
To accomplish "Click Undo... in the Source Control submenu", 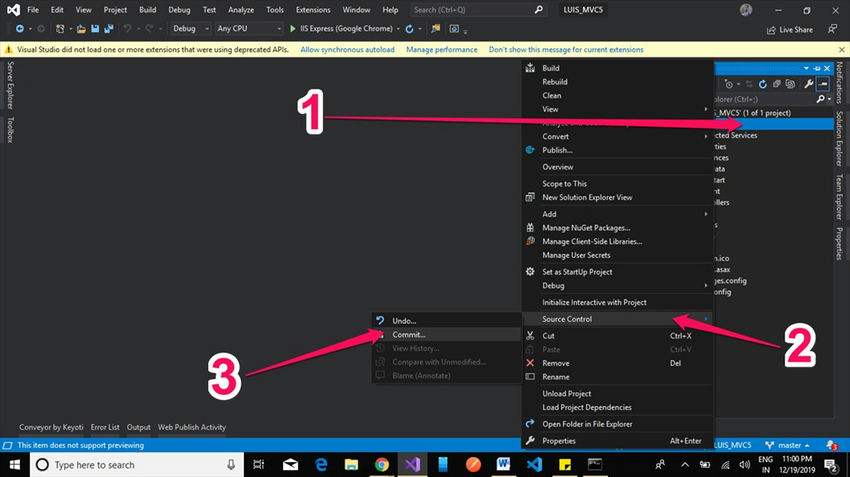I will click(447, 321).
